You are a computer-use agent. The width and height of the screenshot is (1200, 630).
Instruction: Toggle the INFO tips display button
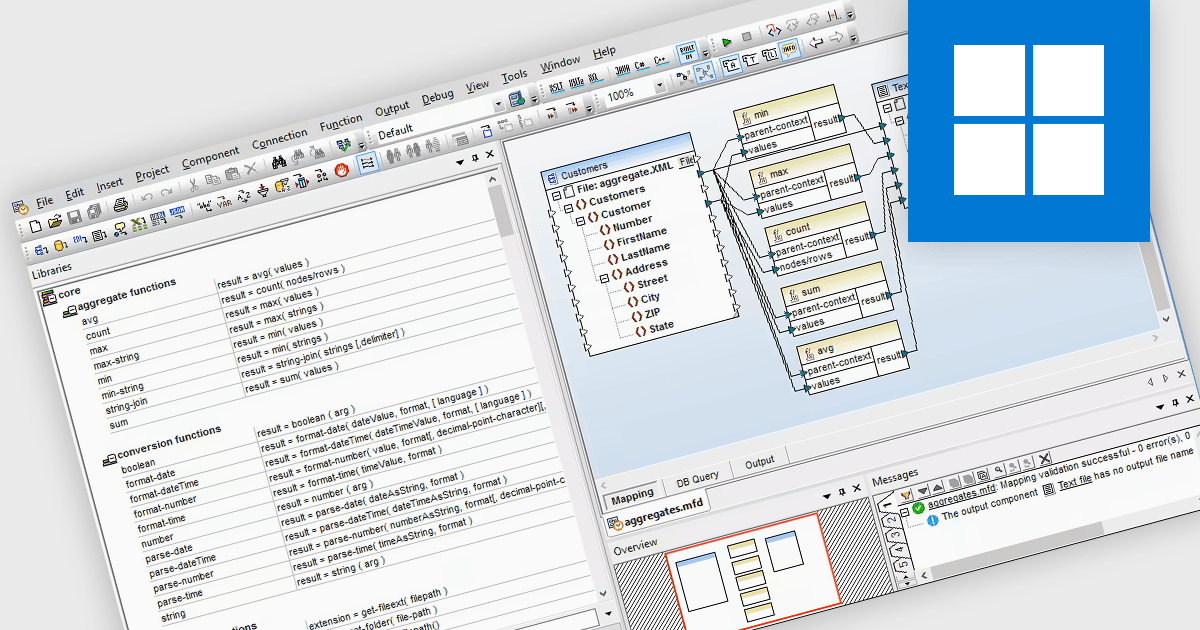pyautogui.click(x=788, y=51)
